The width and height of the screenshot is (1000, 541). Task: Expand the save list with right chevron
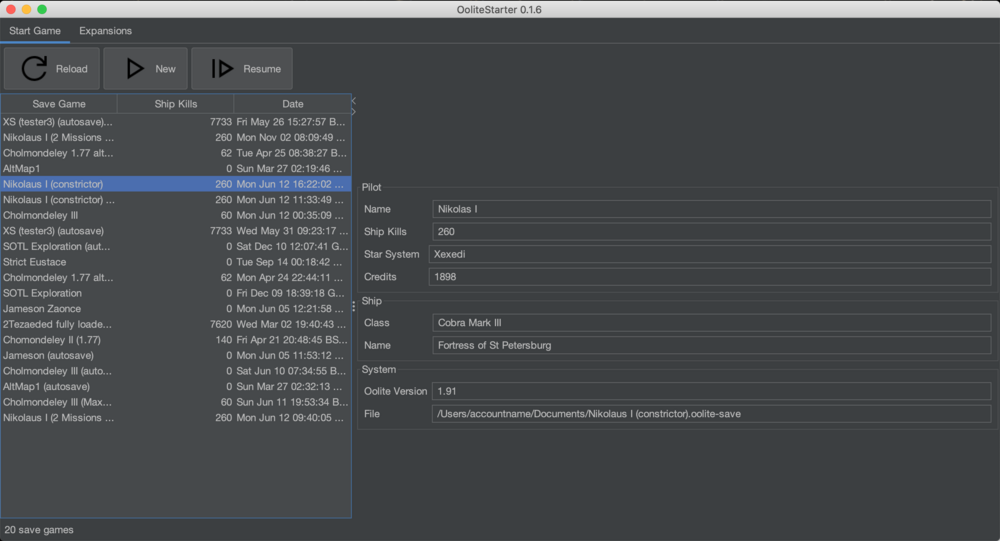[353, 111]
